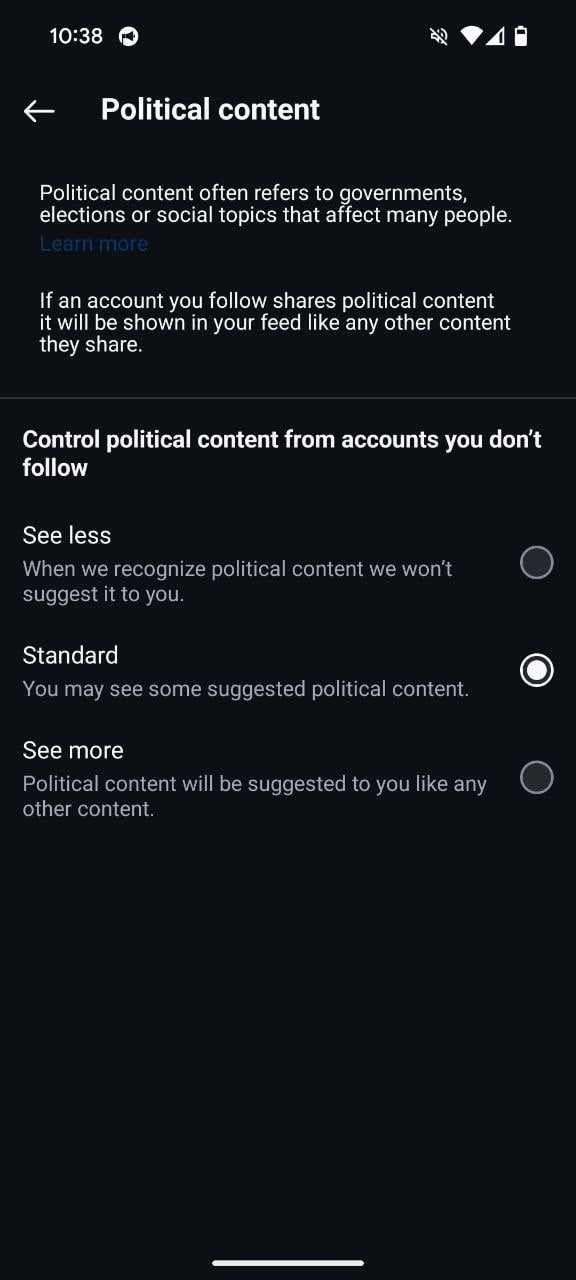Select the See more radio button

pos(537,777)
